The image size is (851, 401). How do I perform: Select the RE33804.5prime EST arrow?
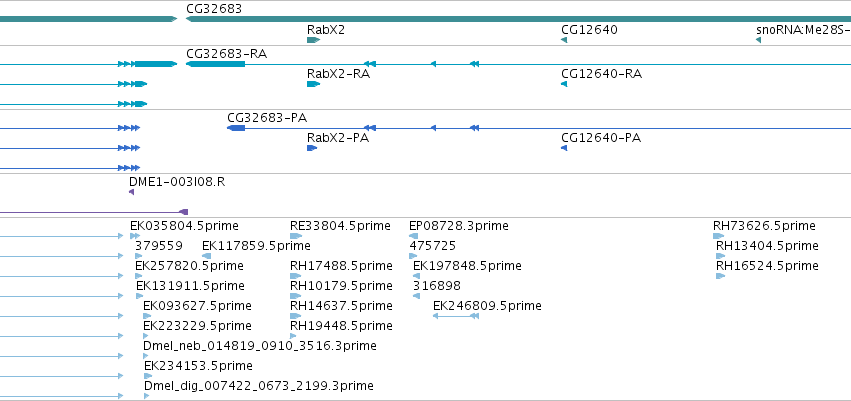(x=296, y=236)
